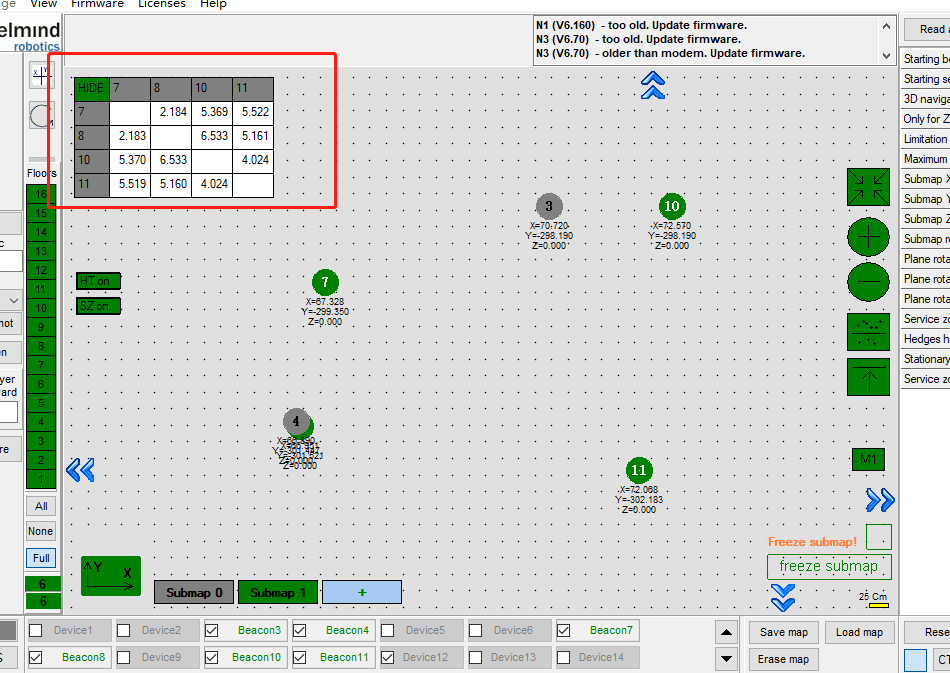Expand the panel with top double chevron
950x673 pixels.
tap(653, 85)
